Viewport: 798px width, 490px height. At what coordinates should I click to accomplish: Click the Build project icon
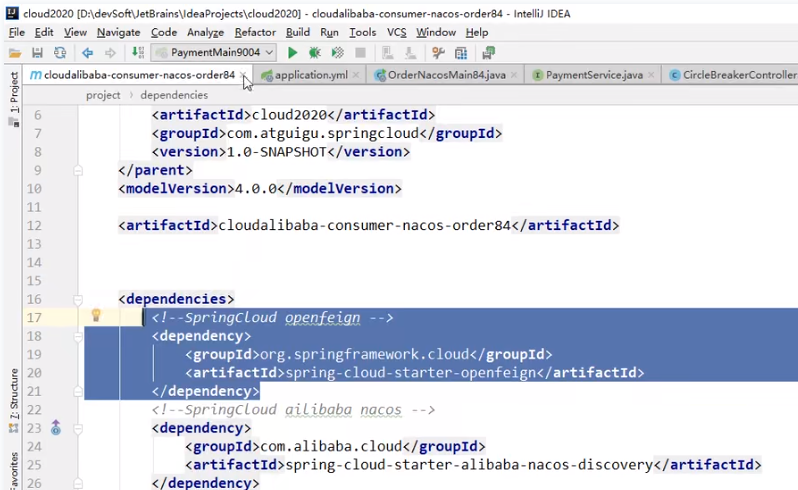click(137, 52)
